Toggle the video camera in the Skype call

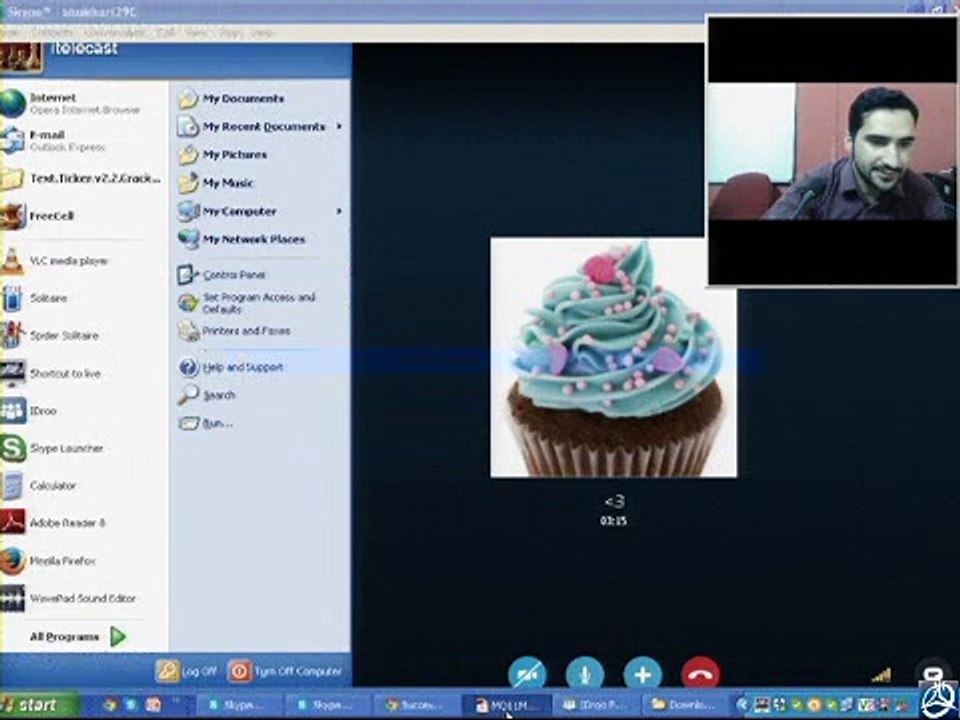527,673
